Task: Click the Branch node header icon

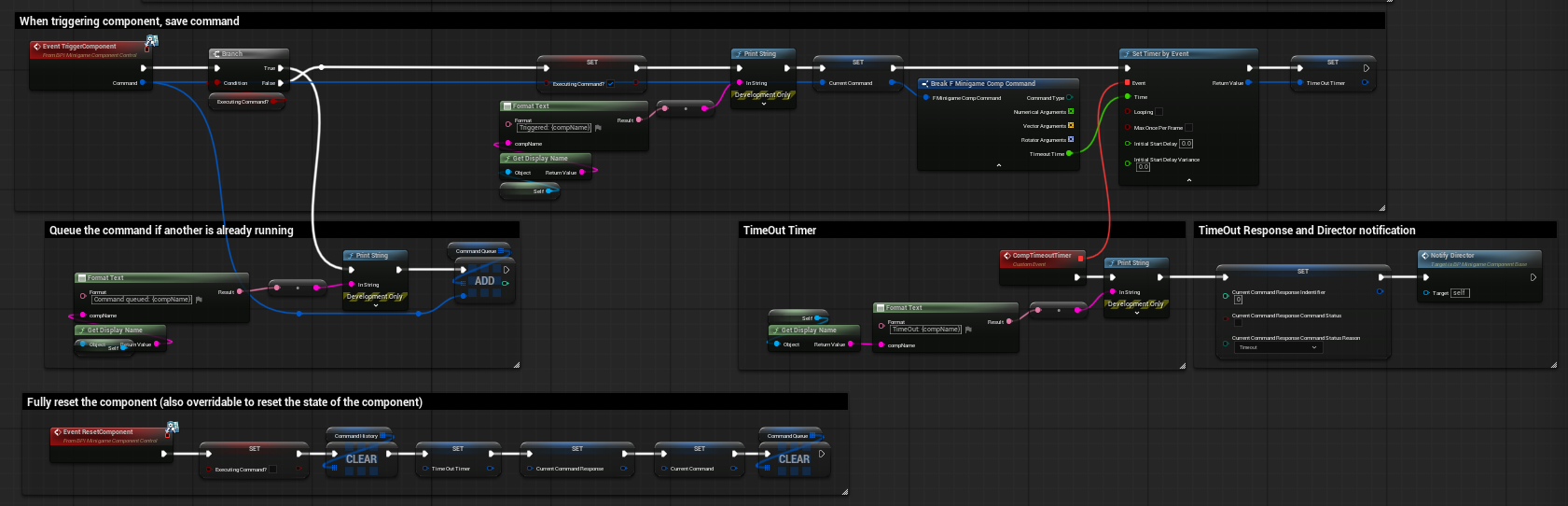Action: (x=215, y=54)
